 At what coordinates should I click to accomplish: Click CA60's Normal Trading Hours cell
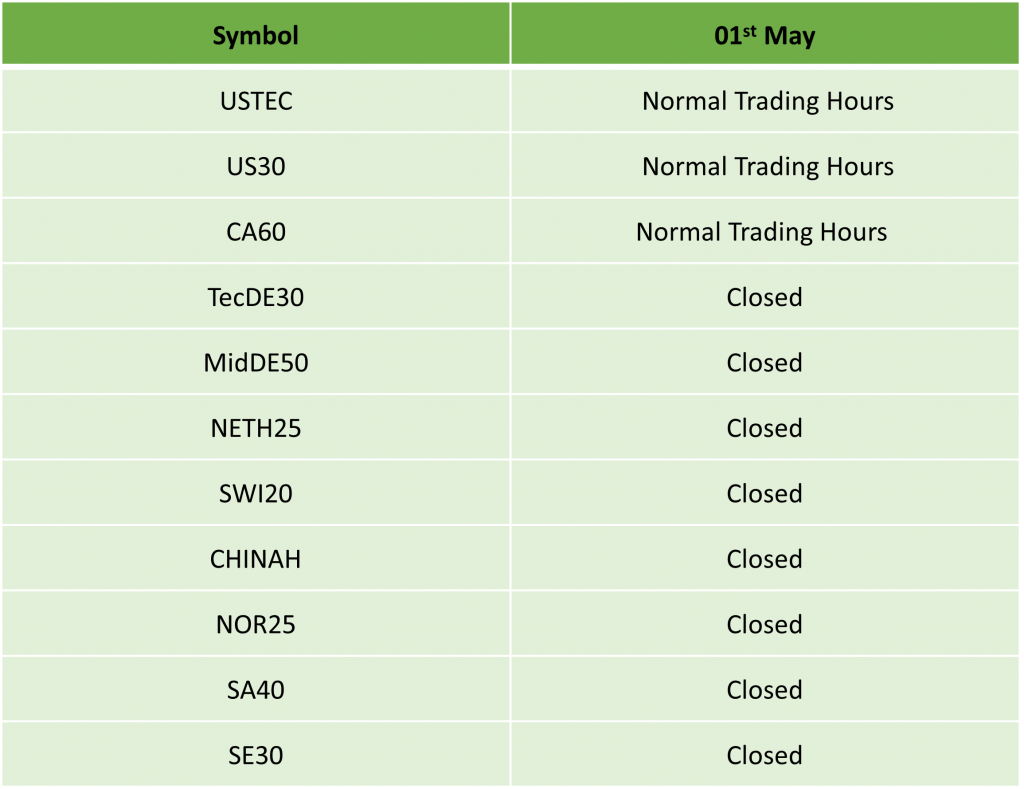pyautogui.click(x=762, y=232)
